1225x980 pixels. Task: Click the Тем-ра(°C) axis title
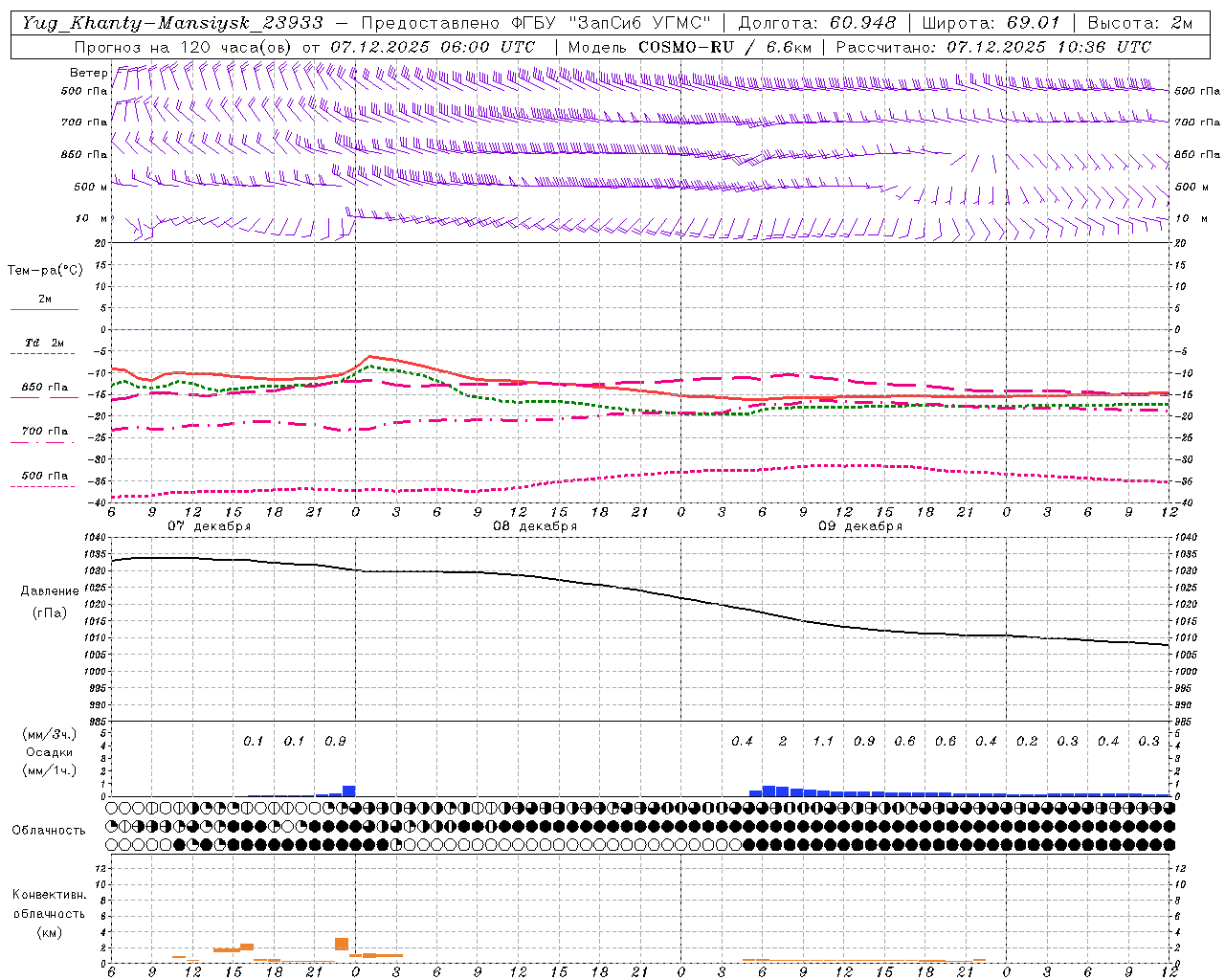(x=45, y=271)
